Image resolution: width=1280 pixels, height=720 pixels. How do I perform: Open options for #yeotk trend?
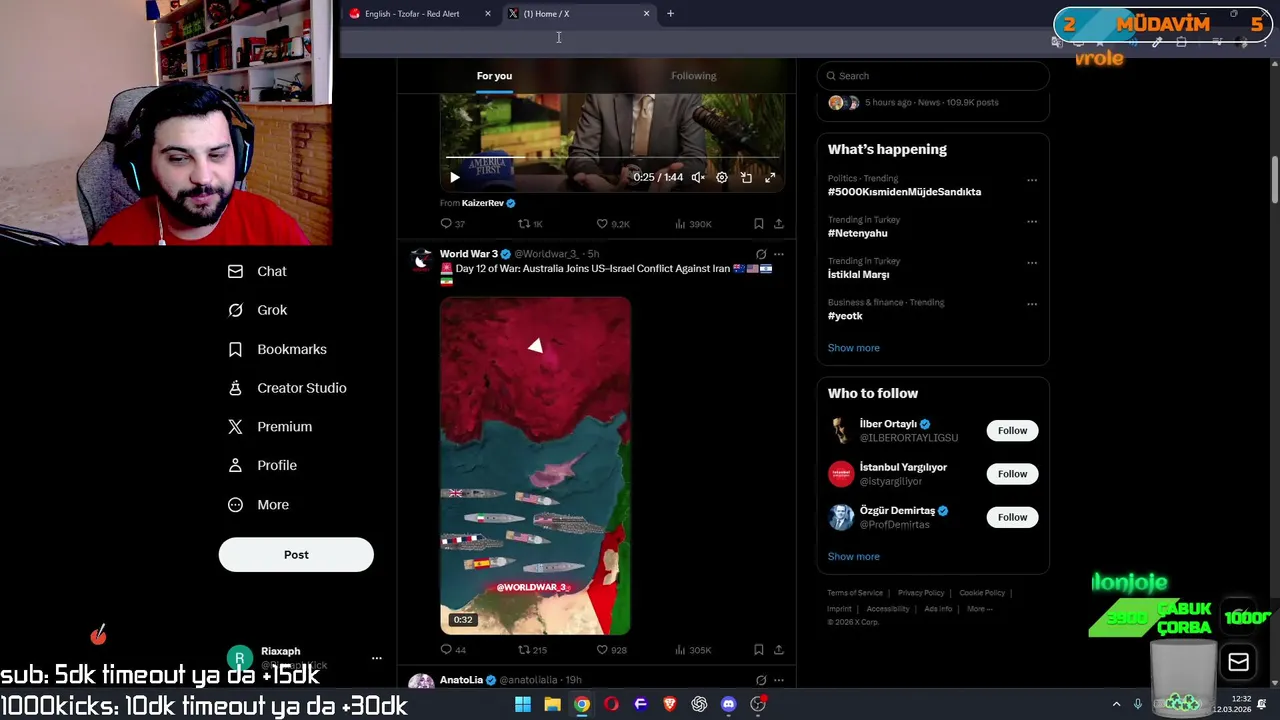(1032, 304)
